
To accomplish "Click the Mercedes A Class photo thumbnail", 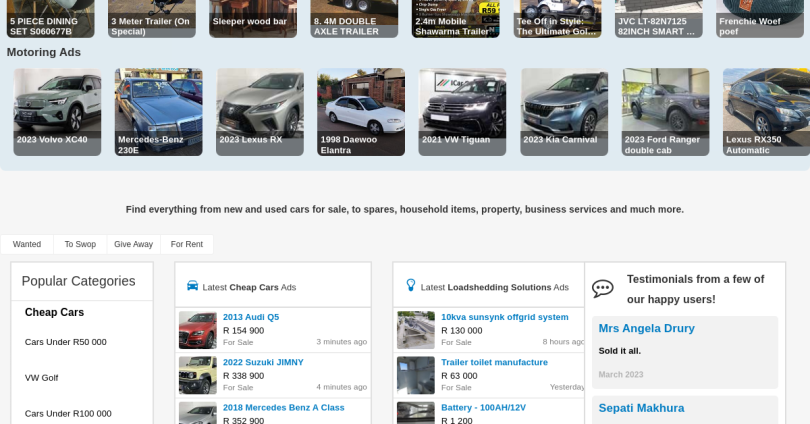I will click(198, 413).
